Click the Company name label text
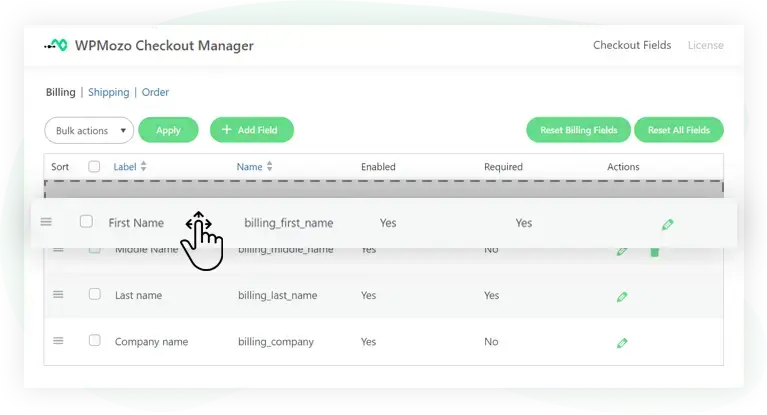Screen dimensions: 767x415 click(x=151, y=342)
